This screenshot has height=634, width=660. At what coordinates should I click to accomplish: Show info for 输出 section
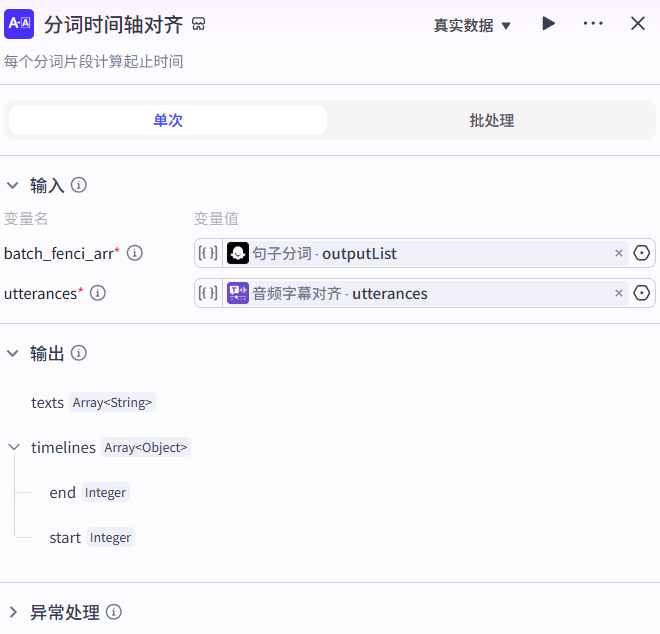pyautogui.click(x=79, y=353)
